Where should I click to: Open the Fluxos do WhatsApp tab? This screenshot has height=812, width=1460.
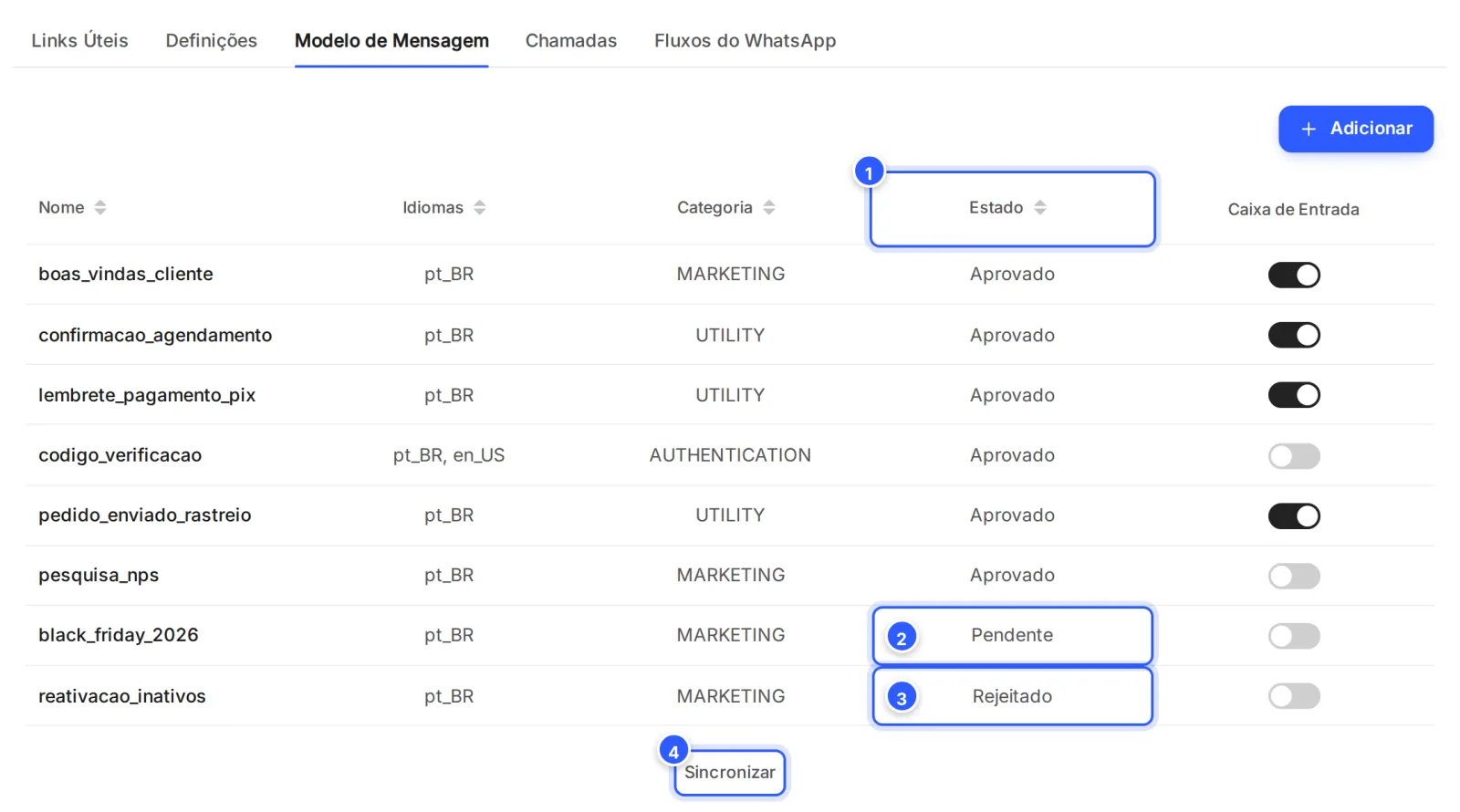pyautogui.click(x=746, y=41)
